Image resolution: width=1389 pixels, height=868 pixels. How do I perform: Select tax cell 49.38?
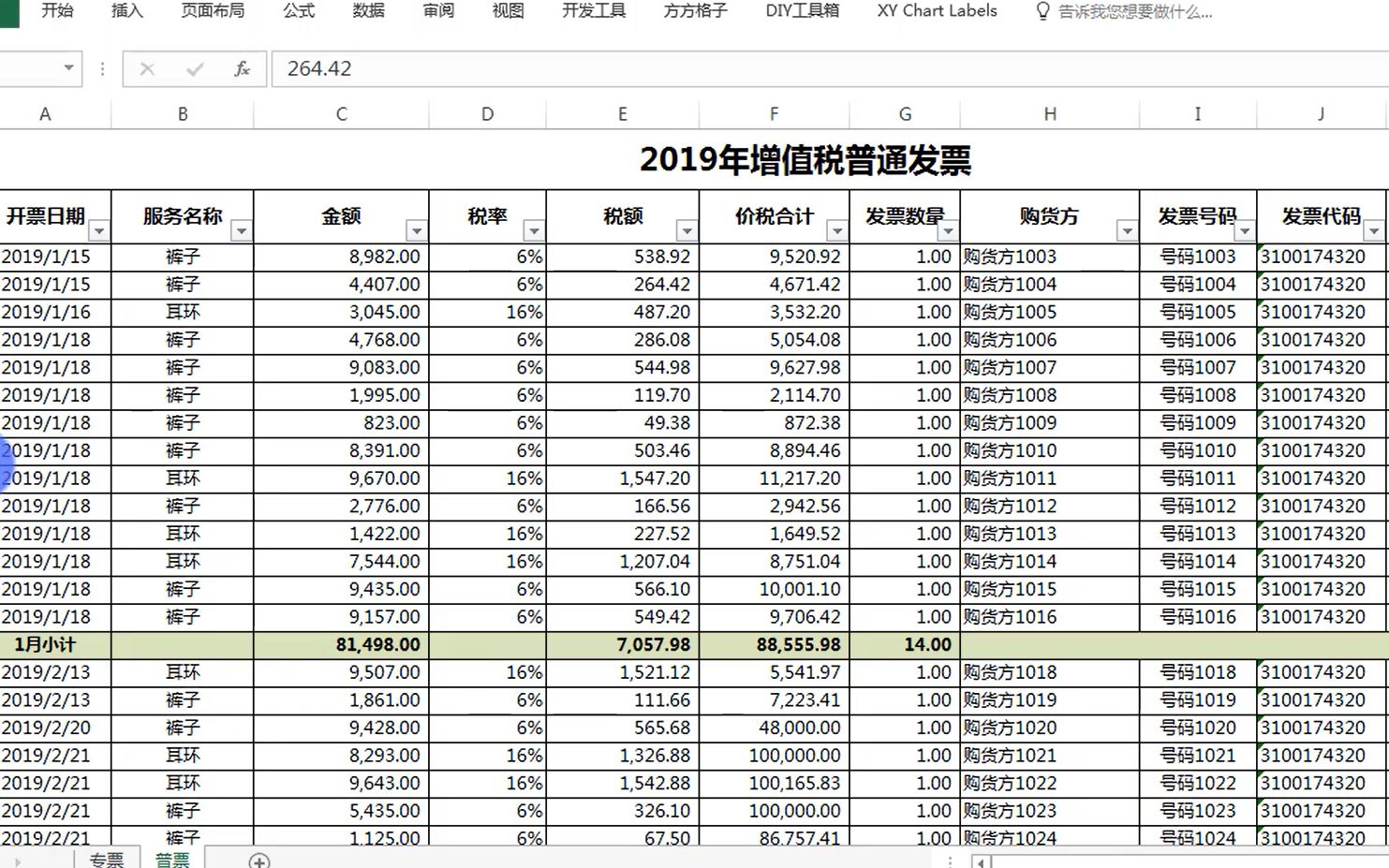tap(622, 423)
